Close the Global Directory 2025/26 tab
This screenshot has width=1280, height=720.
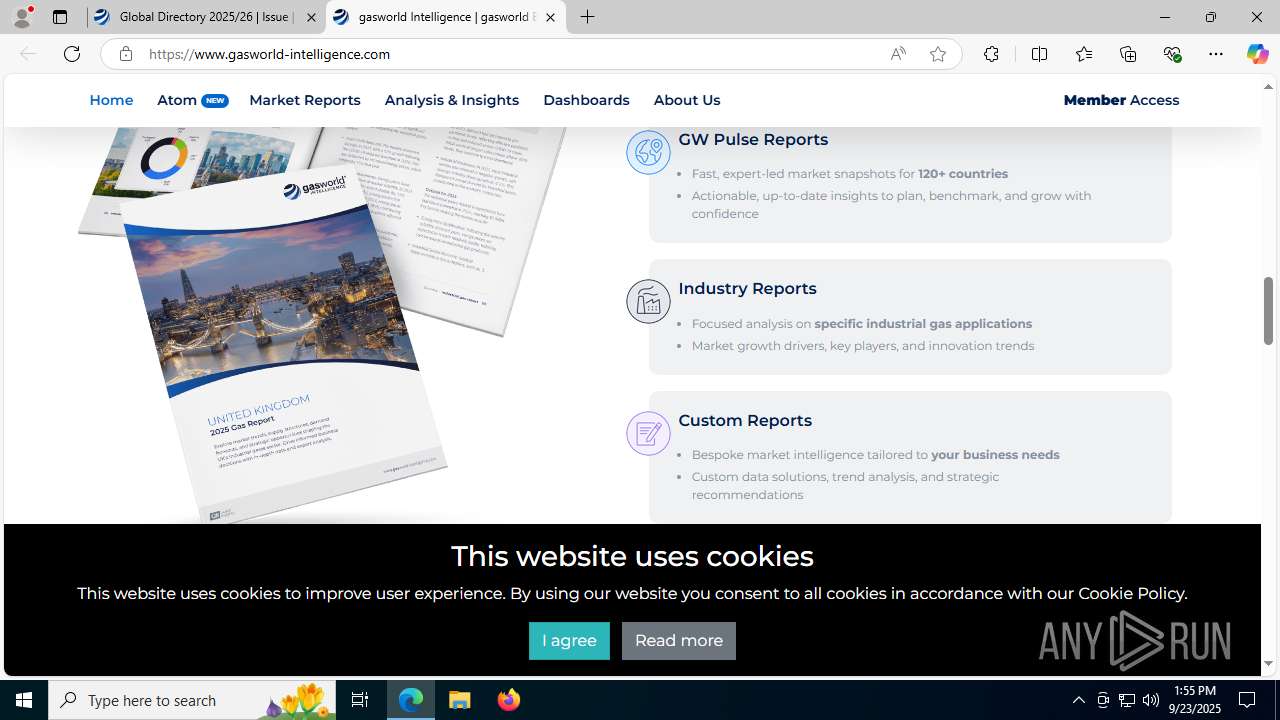pos(311,17)
